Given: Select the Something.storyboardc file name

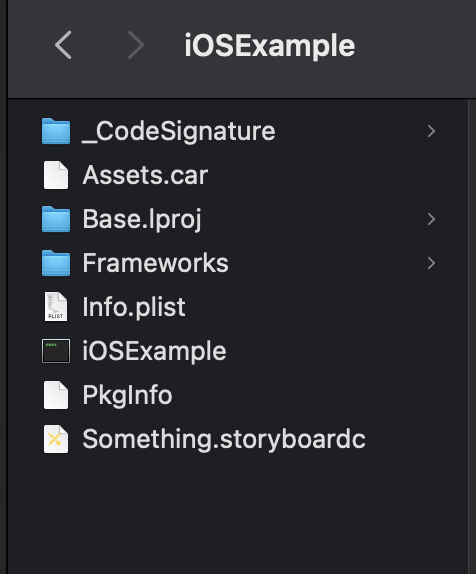Looking at the screenshot, I should click(224, 439).
